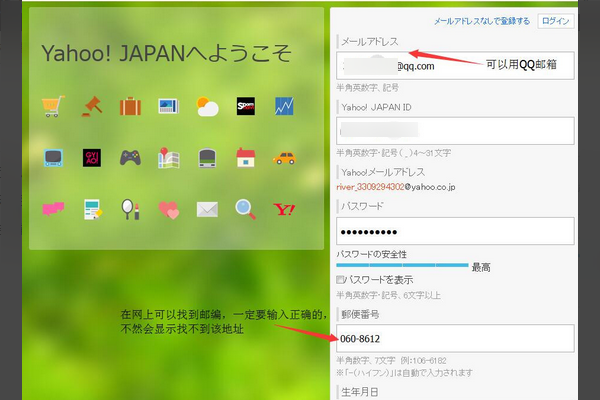Open the yellow car icon

(284, 157)
